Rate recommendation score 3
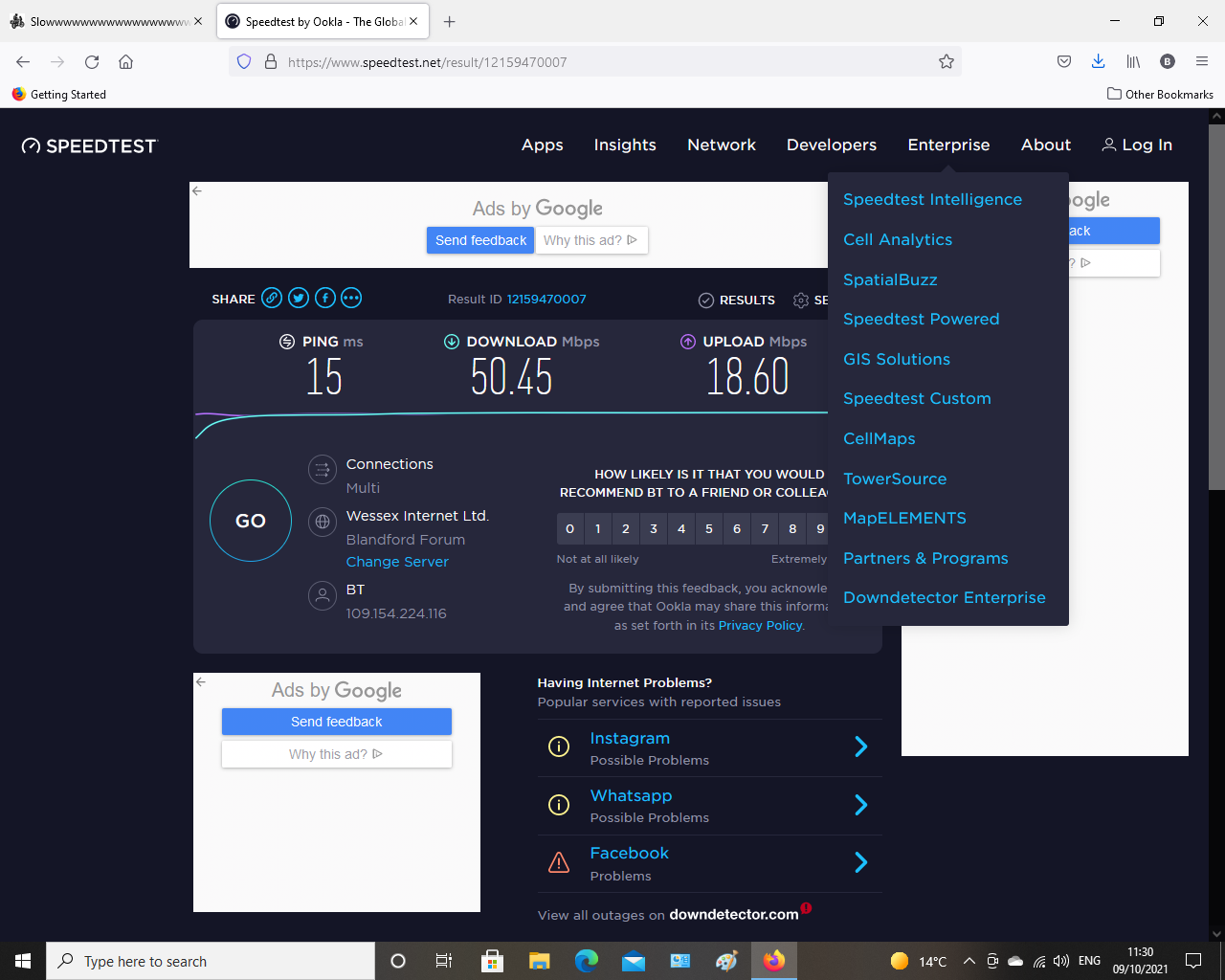The height and width of the screenshot is (980, 1225). 654,528
